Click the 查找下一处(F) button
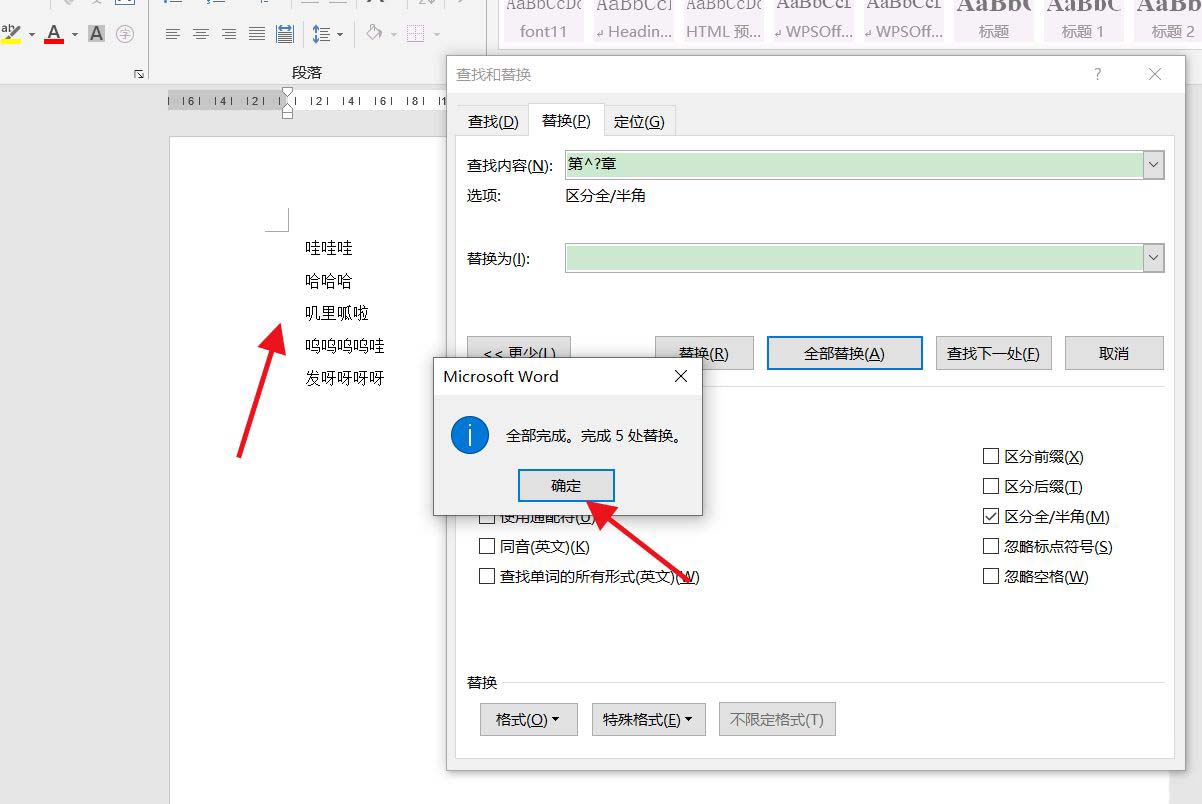Viewport: 1202px width, 804px height. 993,353
